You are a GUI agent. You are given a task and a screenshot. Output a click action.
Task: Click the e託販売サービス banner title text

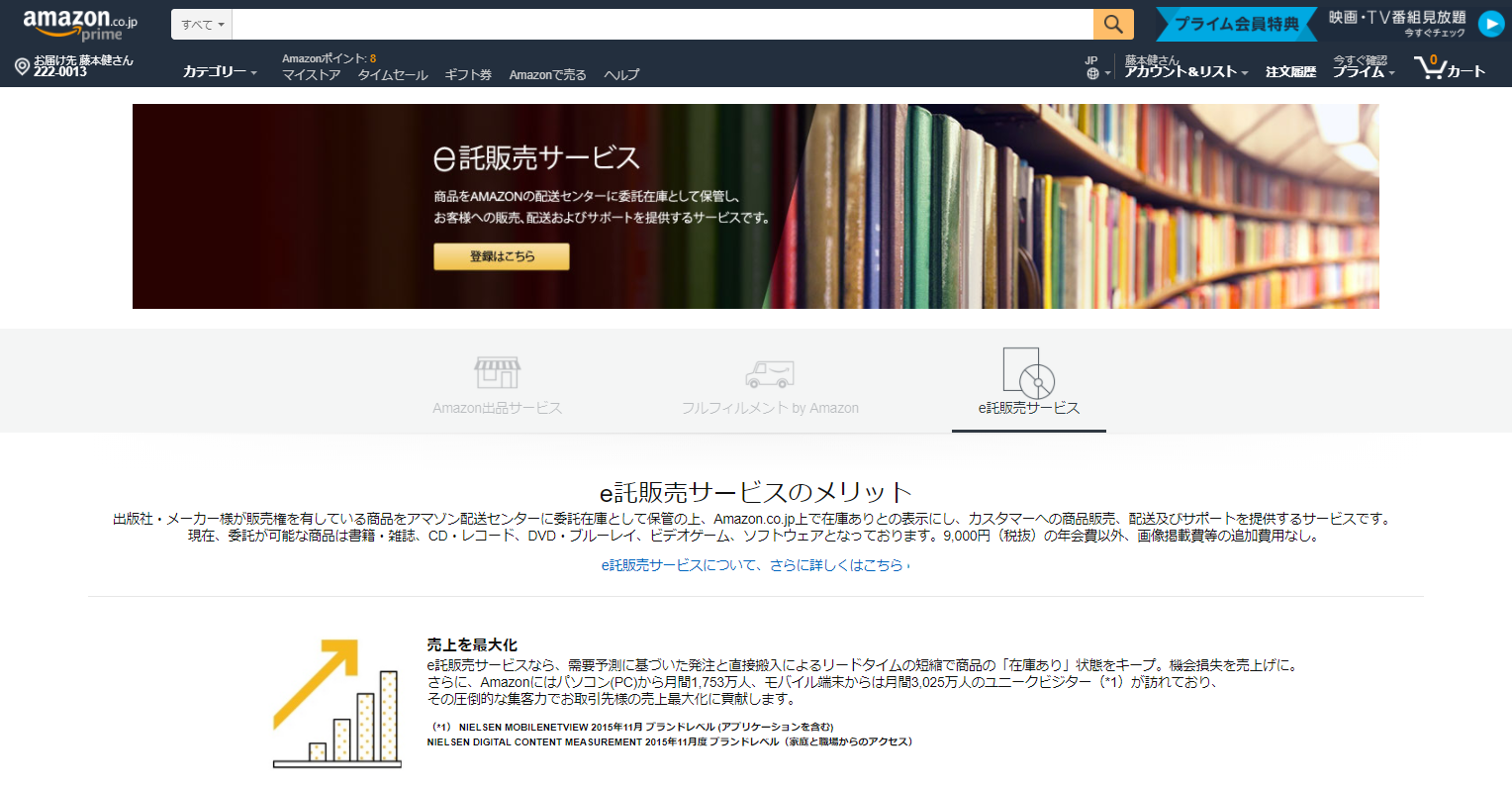coord(536,157)
